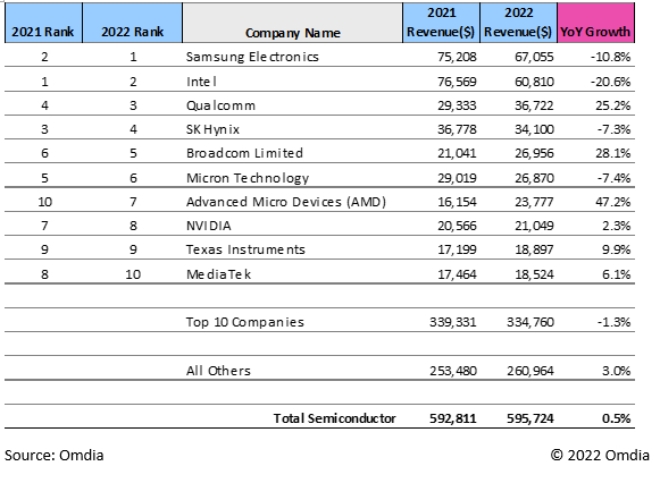The image size is (660, 483).
Task: Click Micron's 2022 revenue "26,870"
Action: [x=534, y=178]
